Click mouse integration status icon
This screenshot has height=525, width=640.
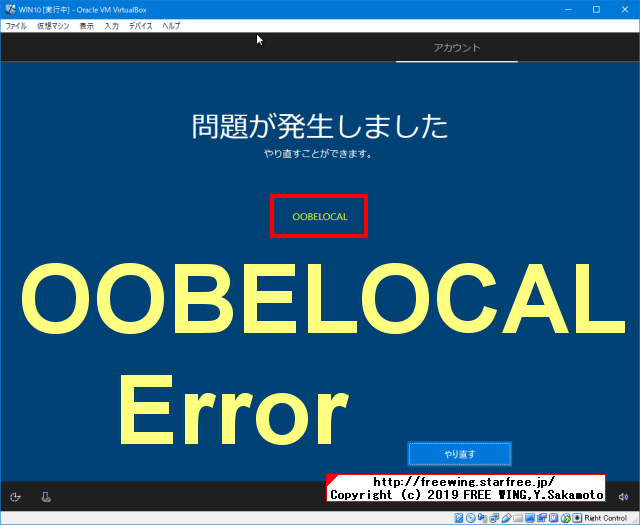tap(566, 518)
